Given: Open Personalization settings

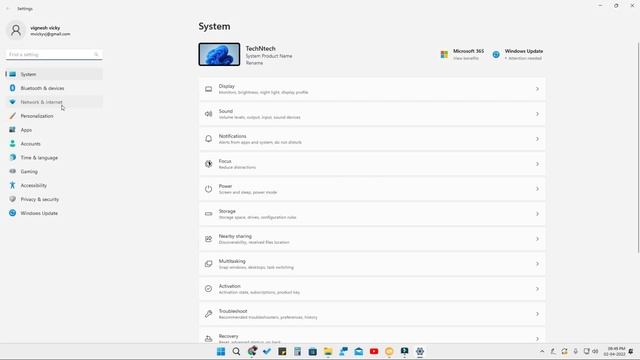Looking at the screenshot, I should (54, 116).
